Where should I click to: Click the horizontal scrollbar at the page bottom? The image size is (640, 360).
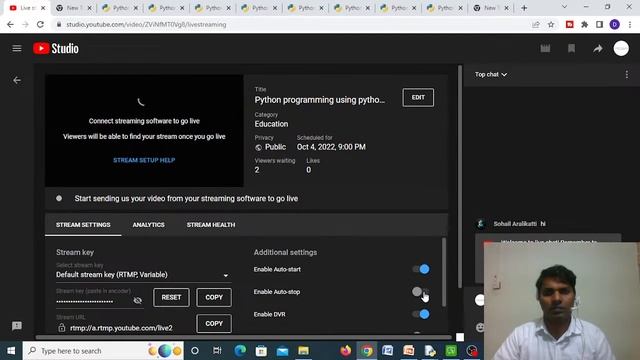click(x=244, y=337)
